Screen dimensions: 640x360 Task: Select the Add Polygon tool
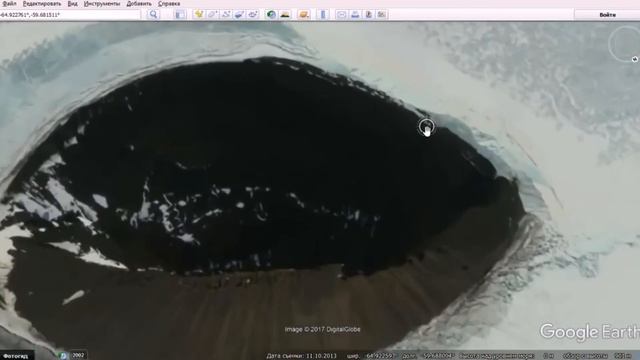212,15
